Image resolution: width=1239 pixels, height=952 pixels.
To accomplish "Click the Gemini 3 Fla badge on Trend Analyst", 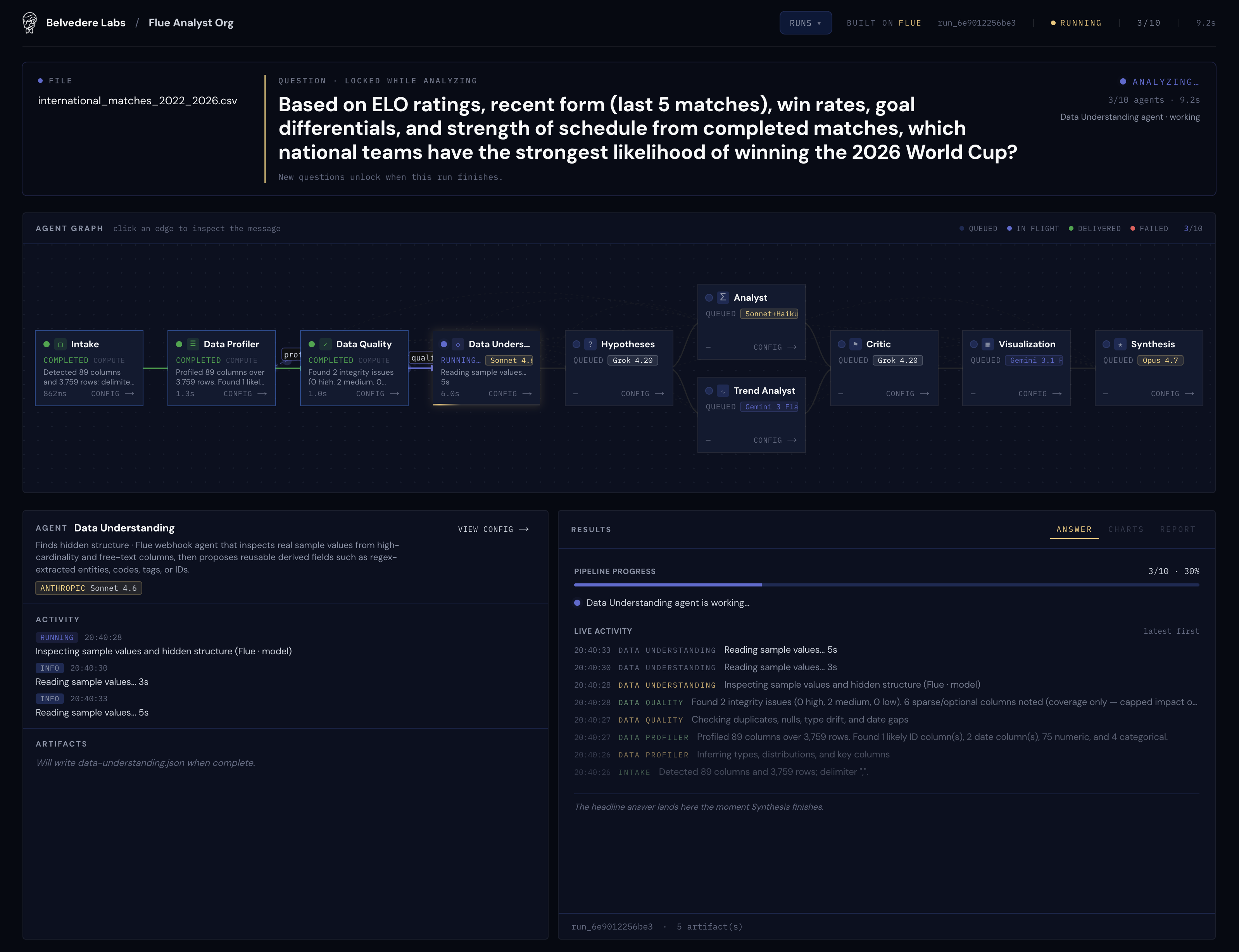I will pyautogui.click(x=770, y=407).
